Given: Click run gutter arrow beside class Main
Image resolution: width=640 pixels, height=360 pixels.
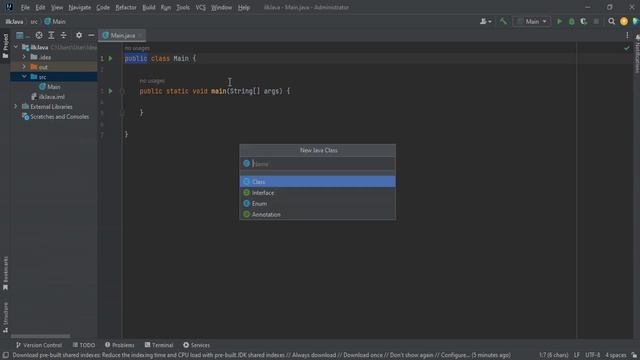Looking at the screenshot, I should [x=110, y=58].
